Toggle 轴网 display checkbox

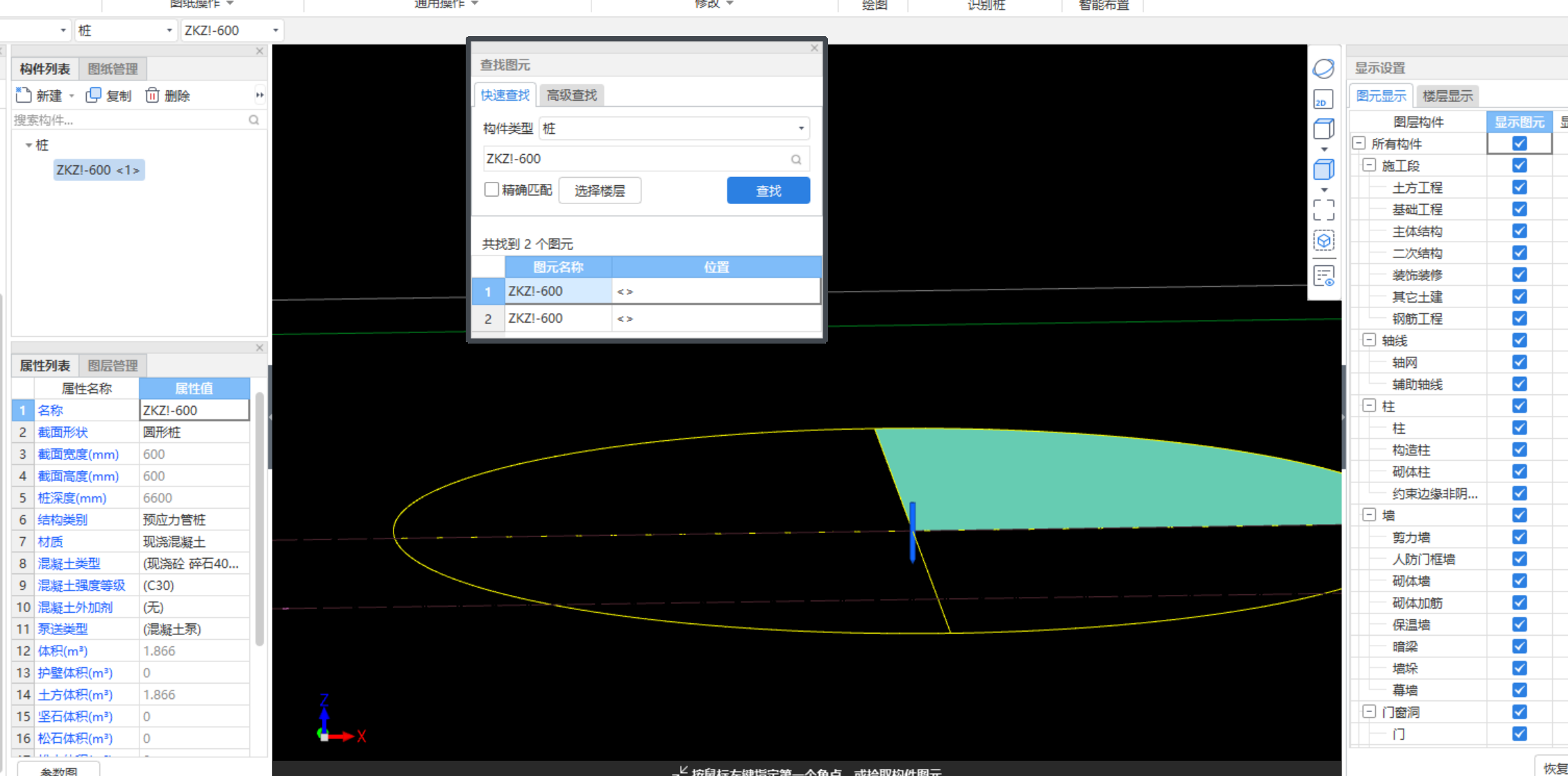point(1519,362)
